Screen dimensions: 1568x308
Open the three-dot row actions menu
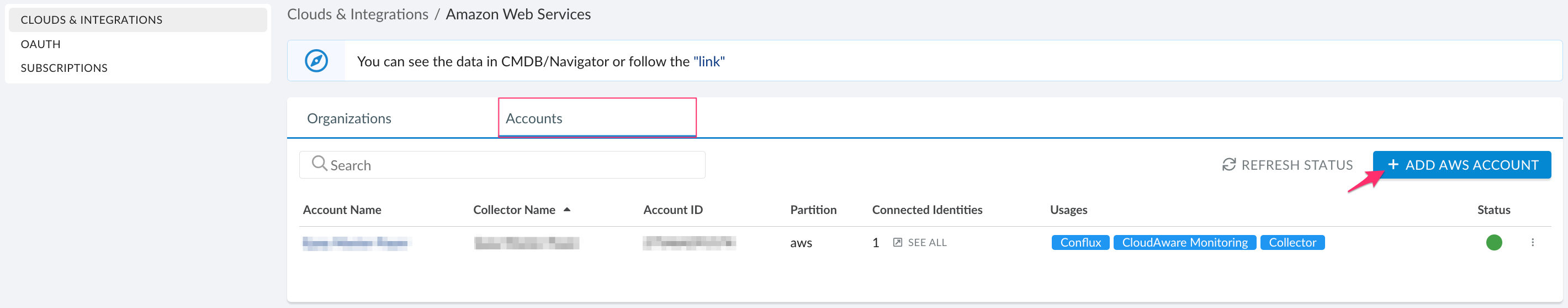1532,243
